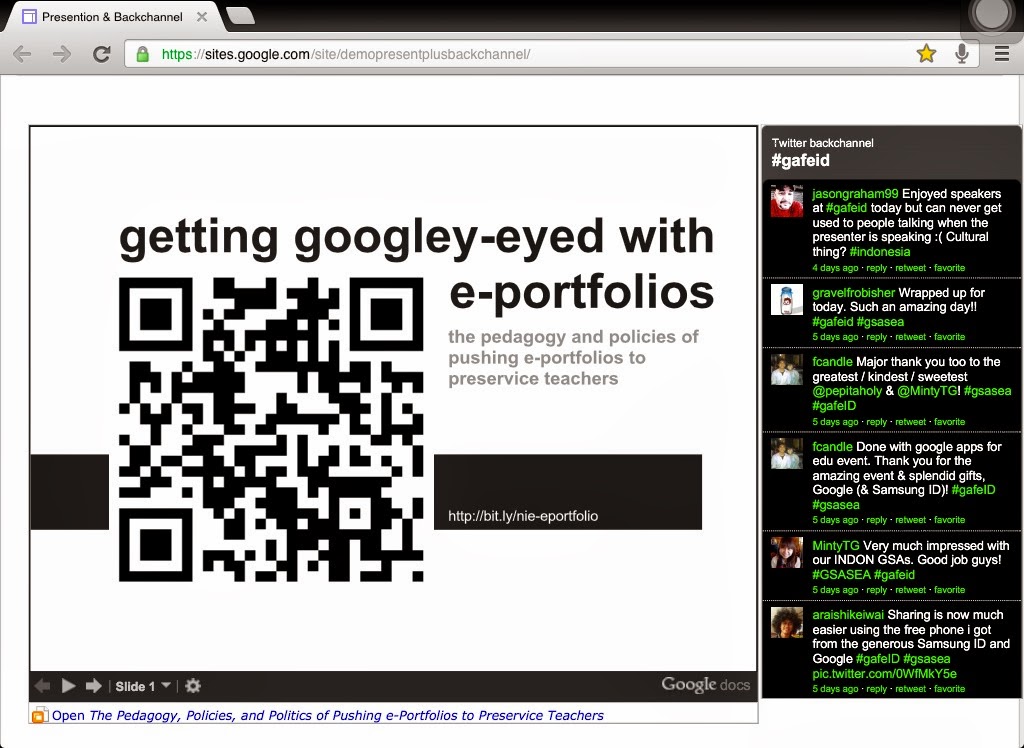Bookmark page with the star icon
Image resolution: width=1024 pixels, height=748 pixels.
(x=926, y=54)
